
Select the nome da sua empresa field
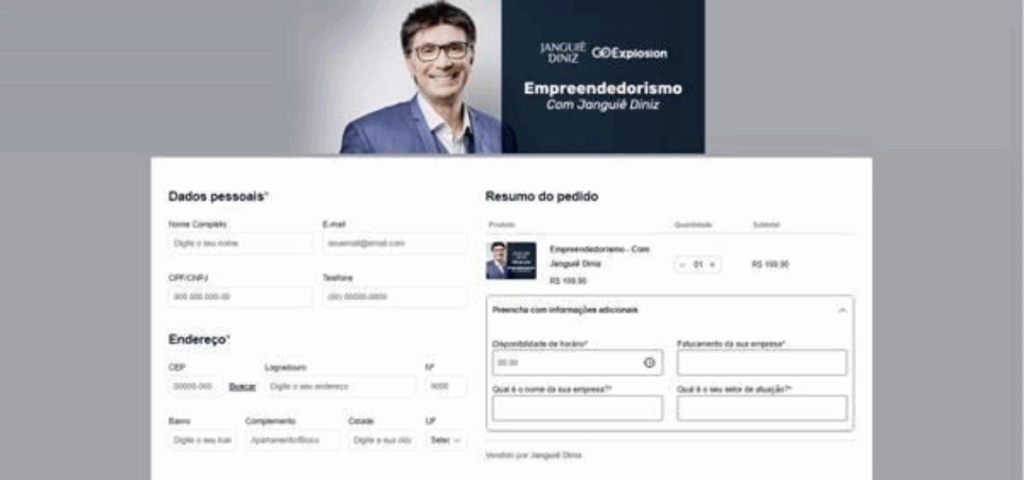[x=577, y=408]
